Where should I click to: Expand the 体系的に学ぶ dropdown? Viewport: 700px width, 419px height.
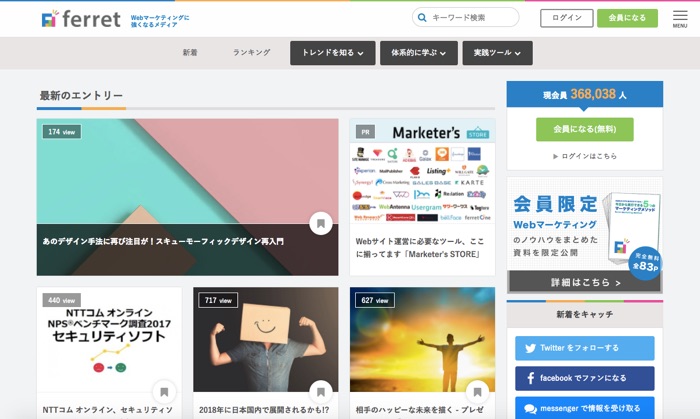tap(418, 53)
